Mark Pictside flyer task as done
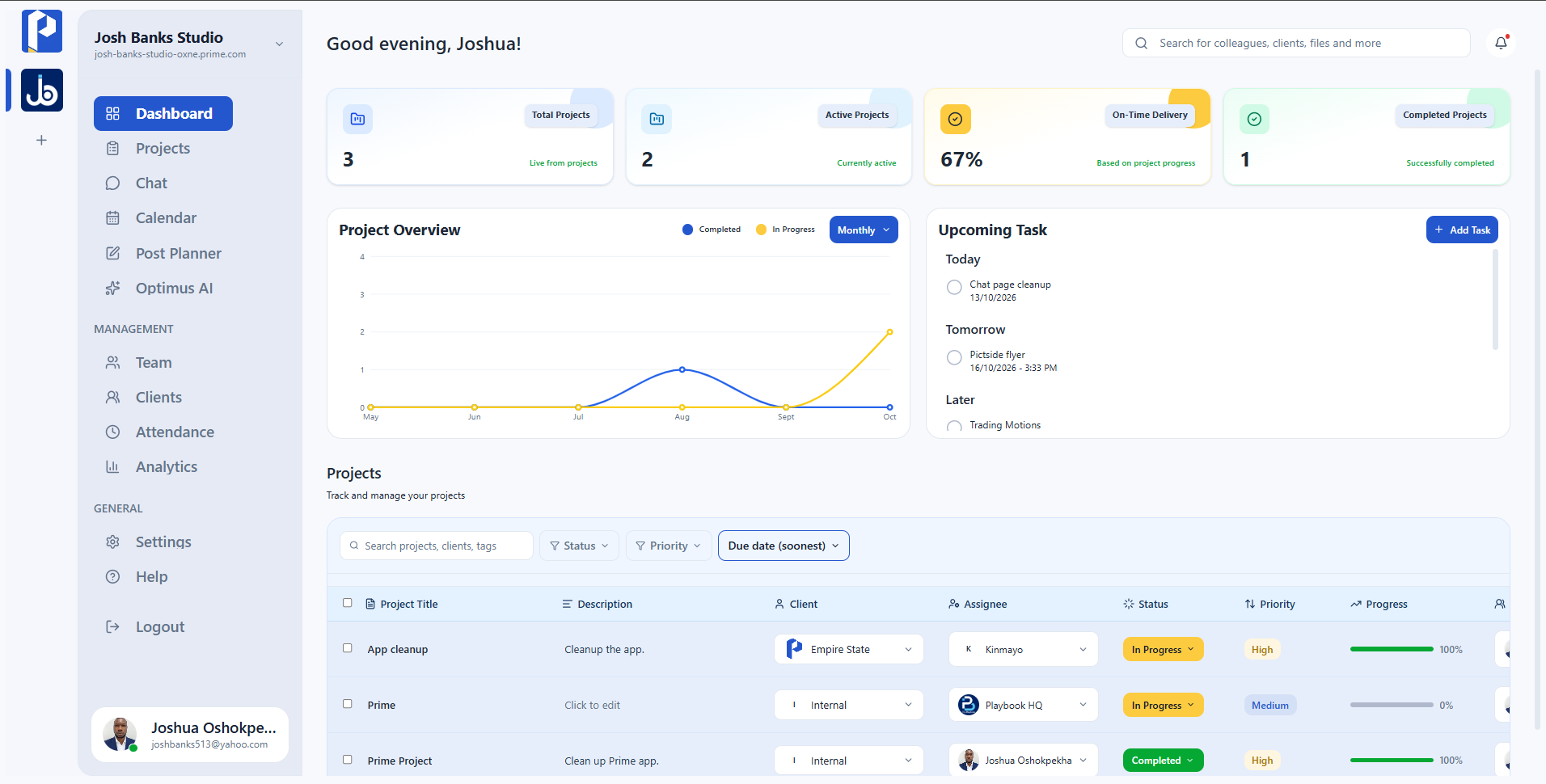This screenshot has width=1546, height=784. pyautogui.click(x=954, y=357)
